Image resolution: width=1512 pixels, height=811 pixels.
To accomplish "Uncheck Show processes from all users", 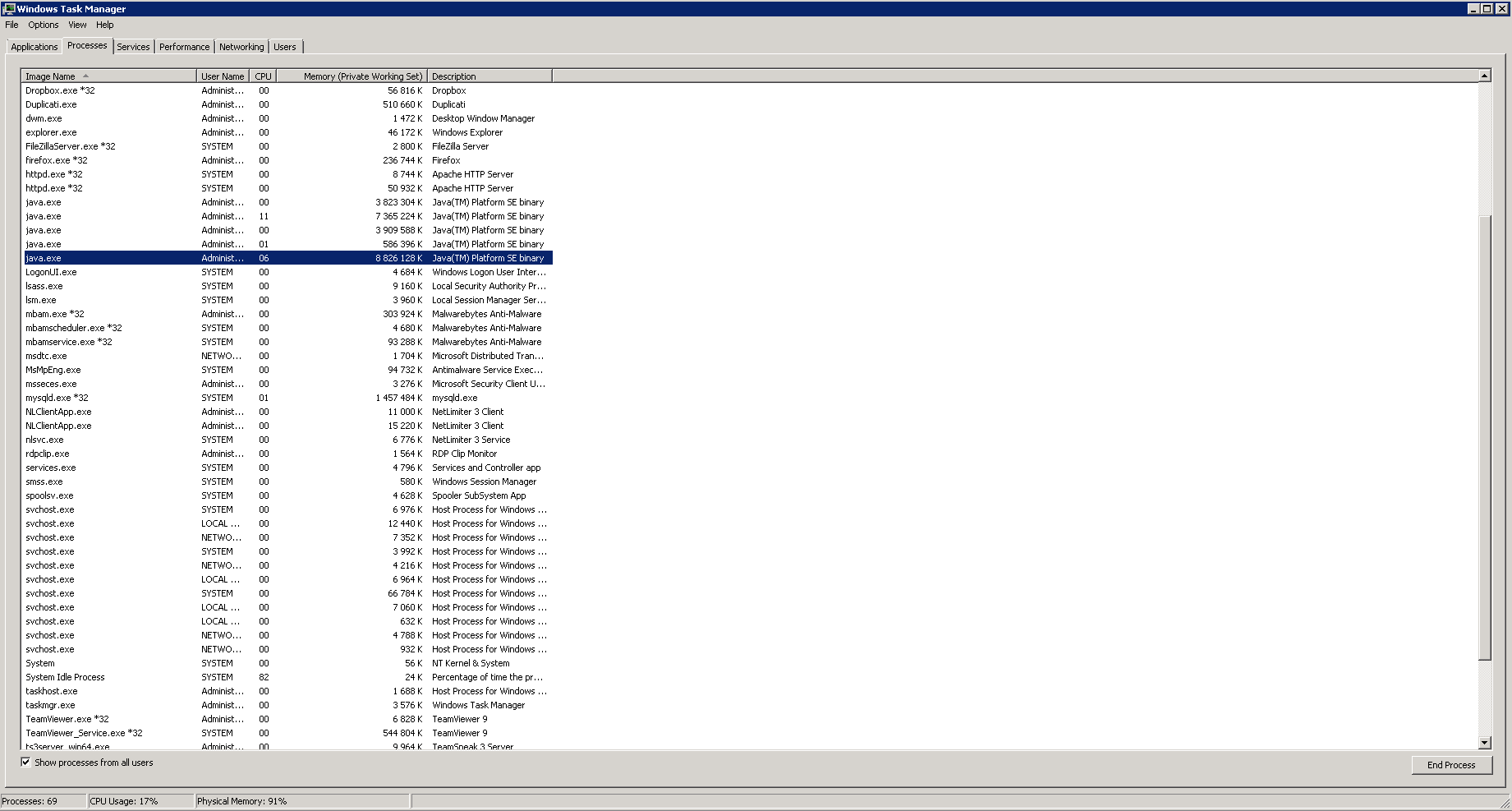I will [25, 762].
